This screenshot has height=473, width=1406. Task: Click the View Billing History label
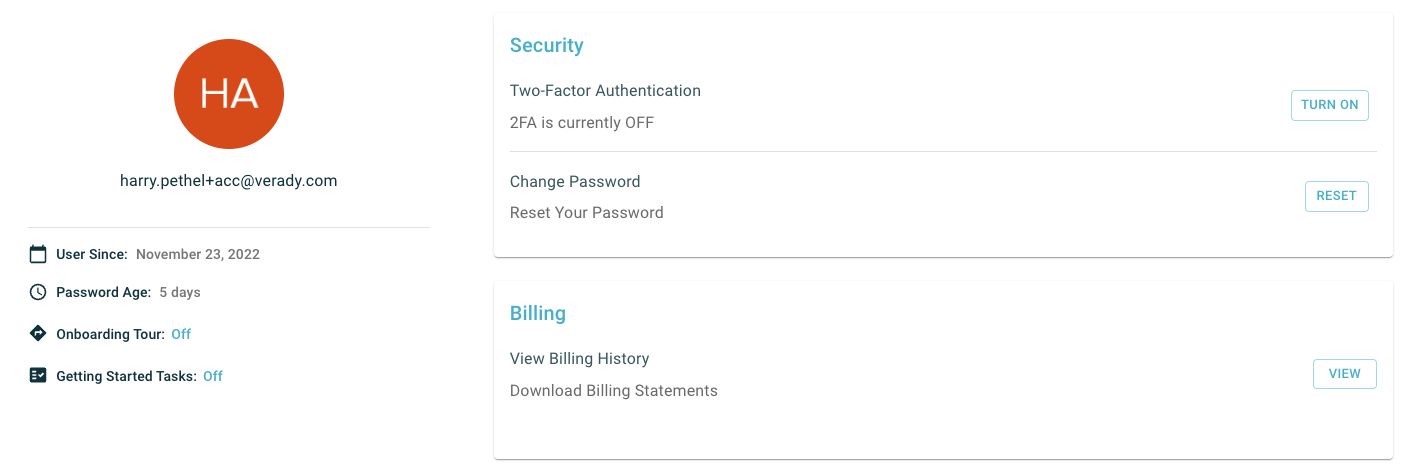pyautogui.click(x=580, y=358)
